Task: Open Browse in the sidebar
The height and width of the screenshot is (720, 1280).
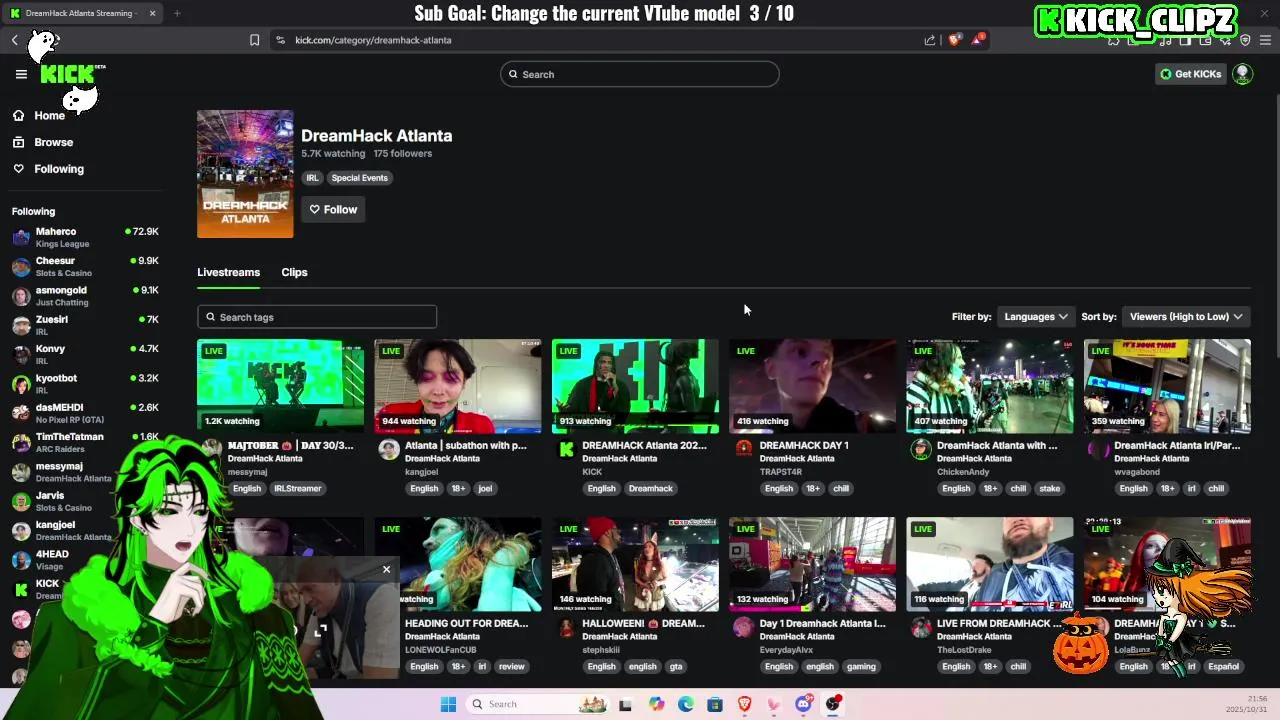Action: (43, 142)
